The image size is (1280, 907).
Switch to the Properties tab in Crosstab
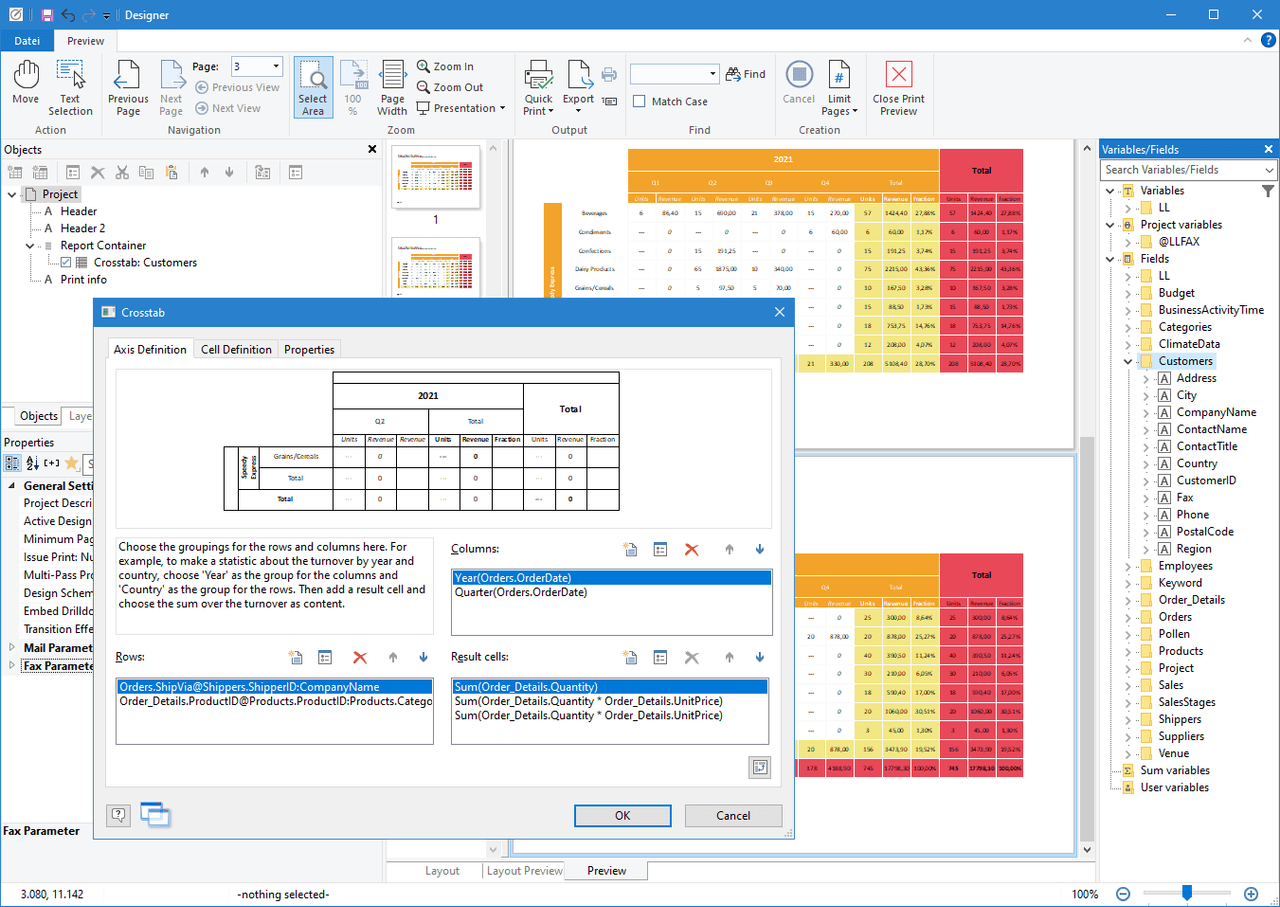point(309,349)
